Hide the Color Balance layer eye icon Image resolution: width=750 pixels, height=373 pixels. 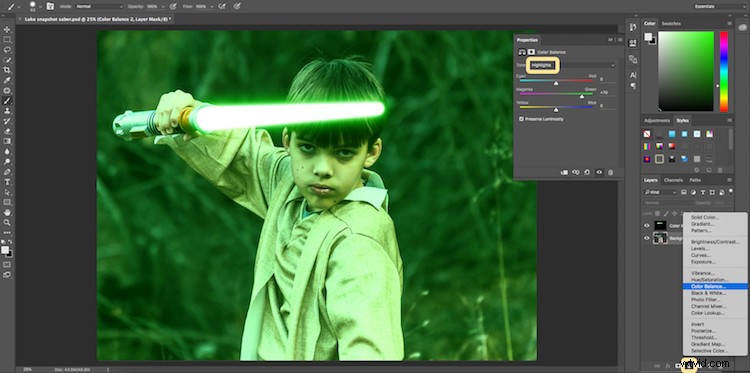[x=647, y=226]
